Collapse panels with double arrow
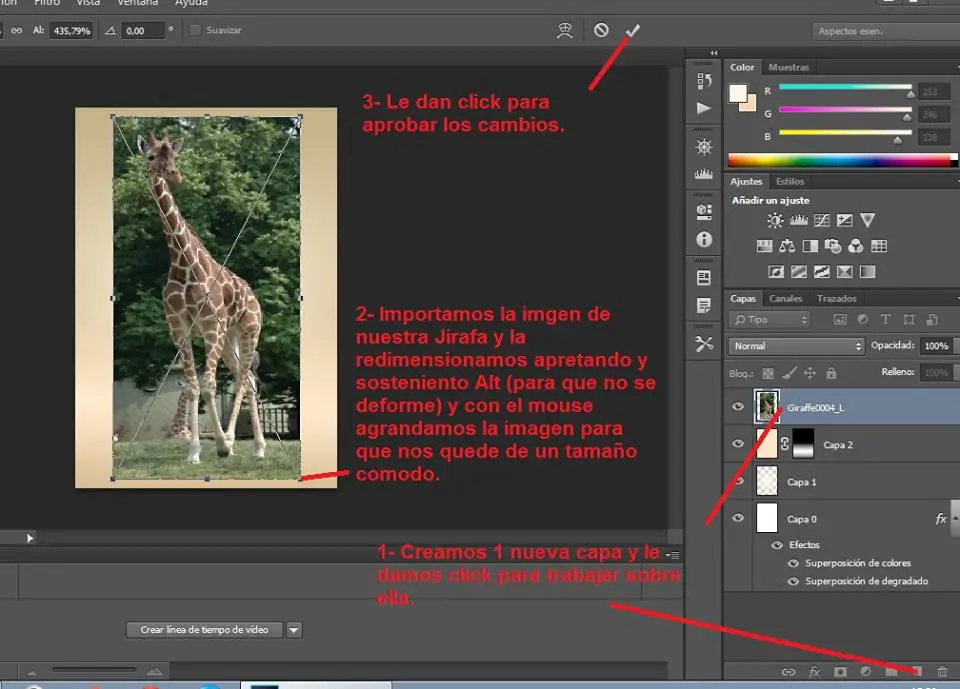Screen dimensions: 960x689 (x=714, y=53)
